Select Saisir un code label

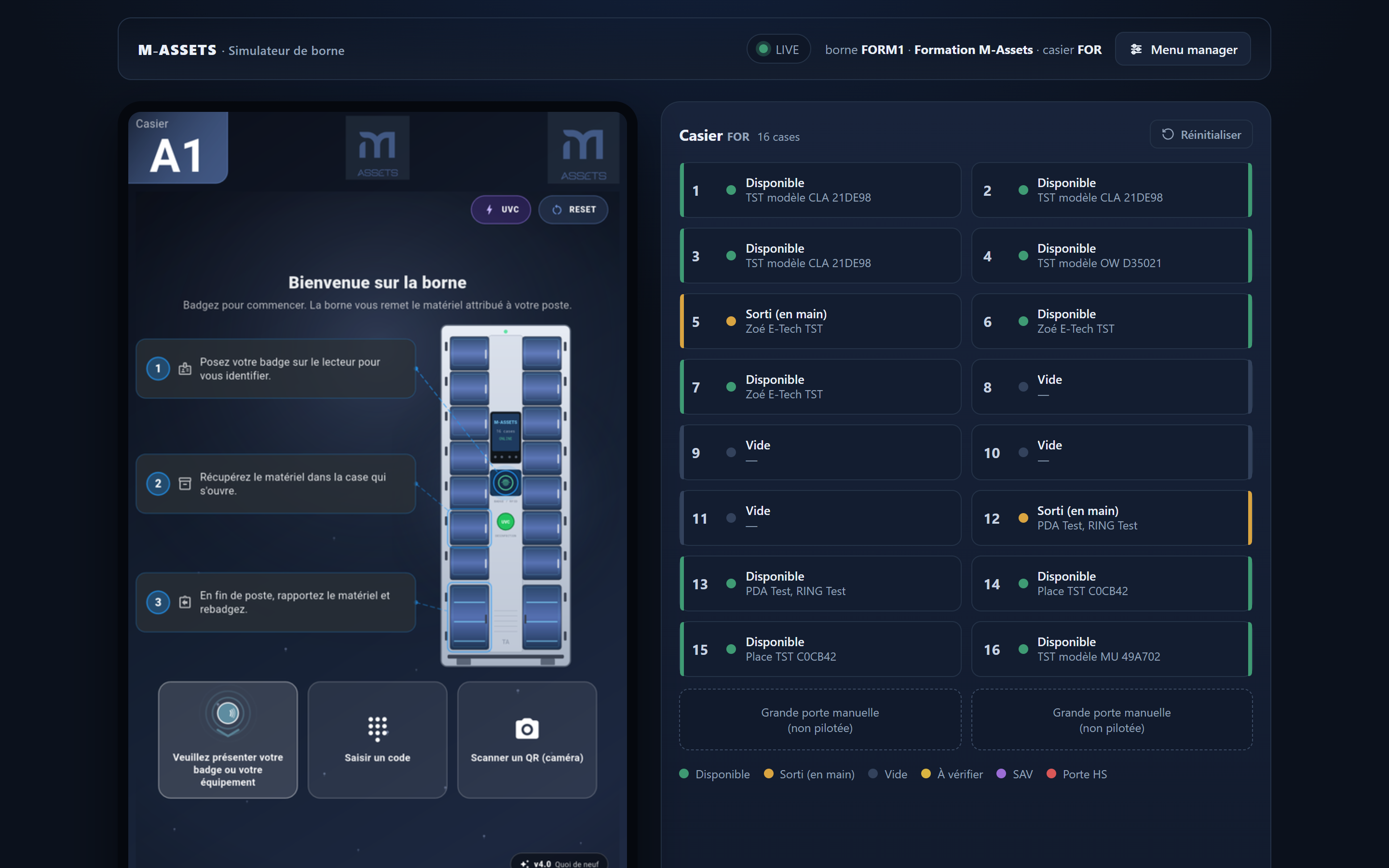377,758
